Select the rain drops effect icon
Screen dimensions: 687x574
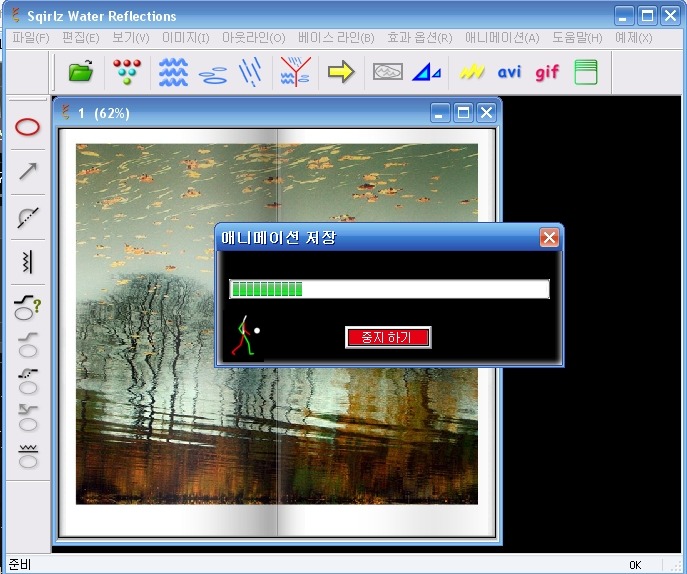251,72
